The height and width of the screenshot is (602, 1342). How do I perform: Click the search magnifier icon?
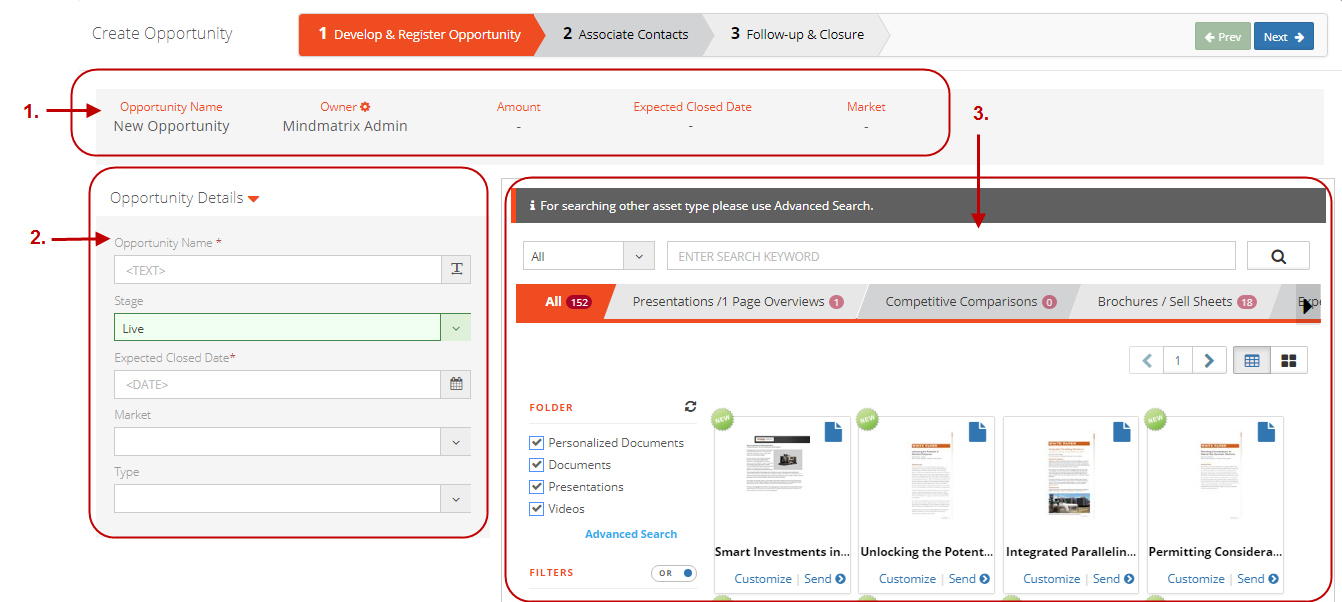point(1278,255)
